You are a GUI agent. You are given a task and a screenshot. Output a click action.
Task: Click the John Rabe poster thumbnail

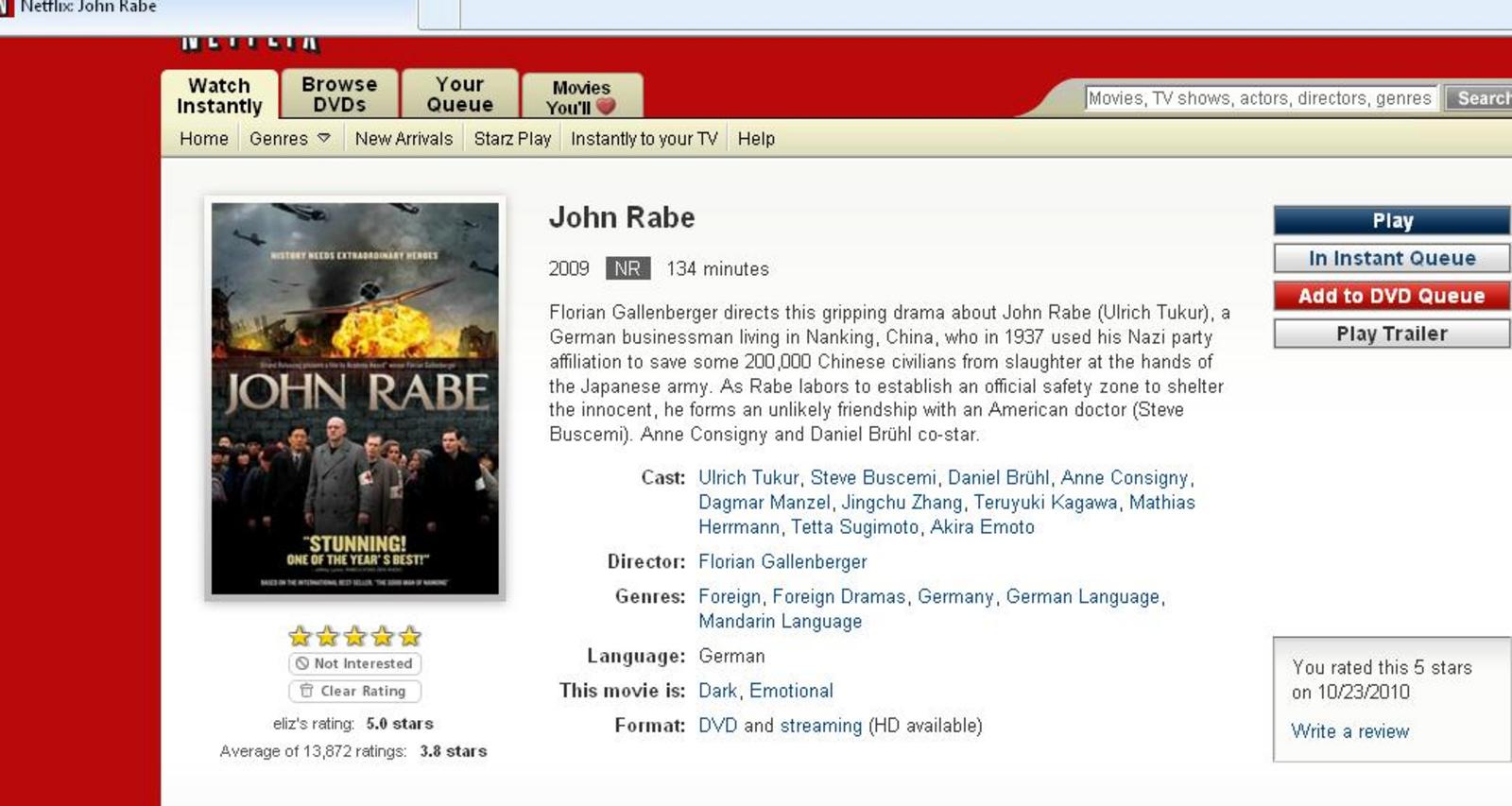(355, 399)
